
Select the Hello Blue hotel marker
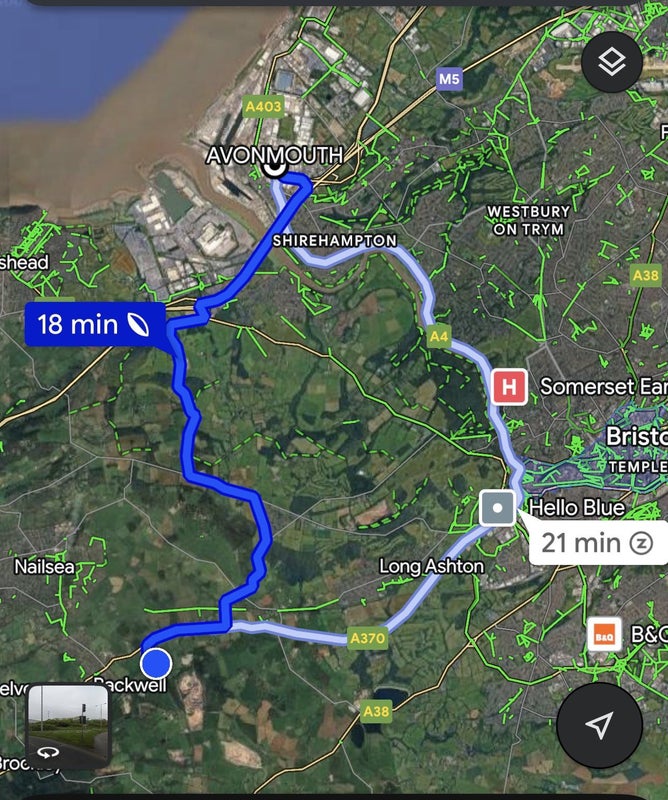click(x=498, y=508)
